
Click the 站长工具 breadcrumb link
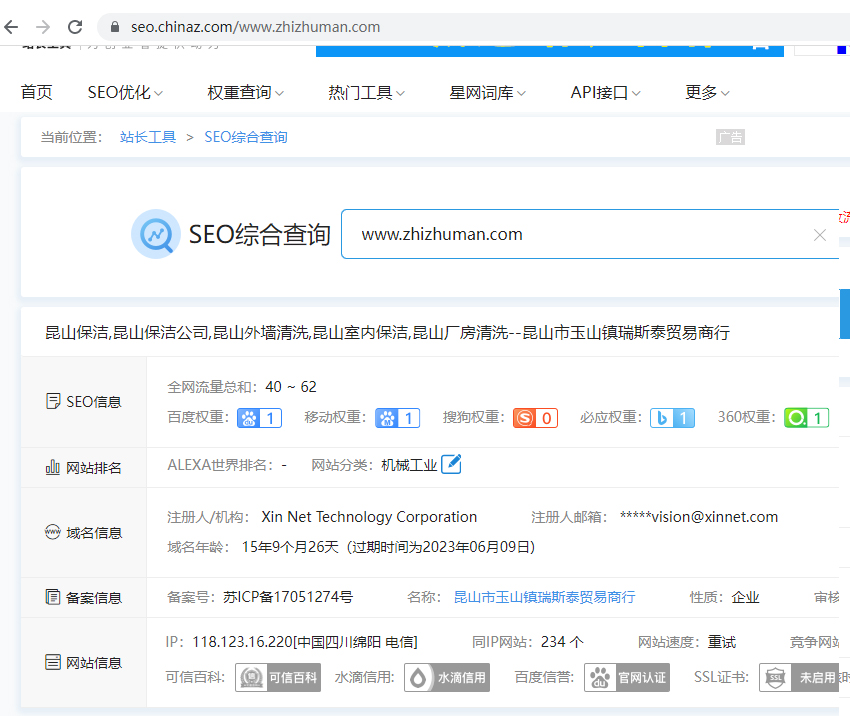[148, 137]
